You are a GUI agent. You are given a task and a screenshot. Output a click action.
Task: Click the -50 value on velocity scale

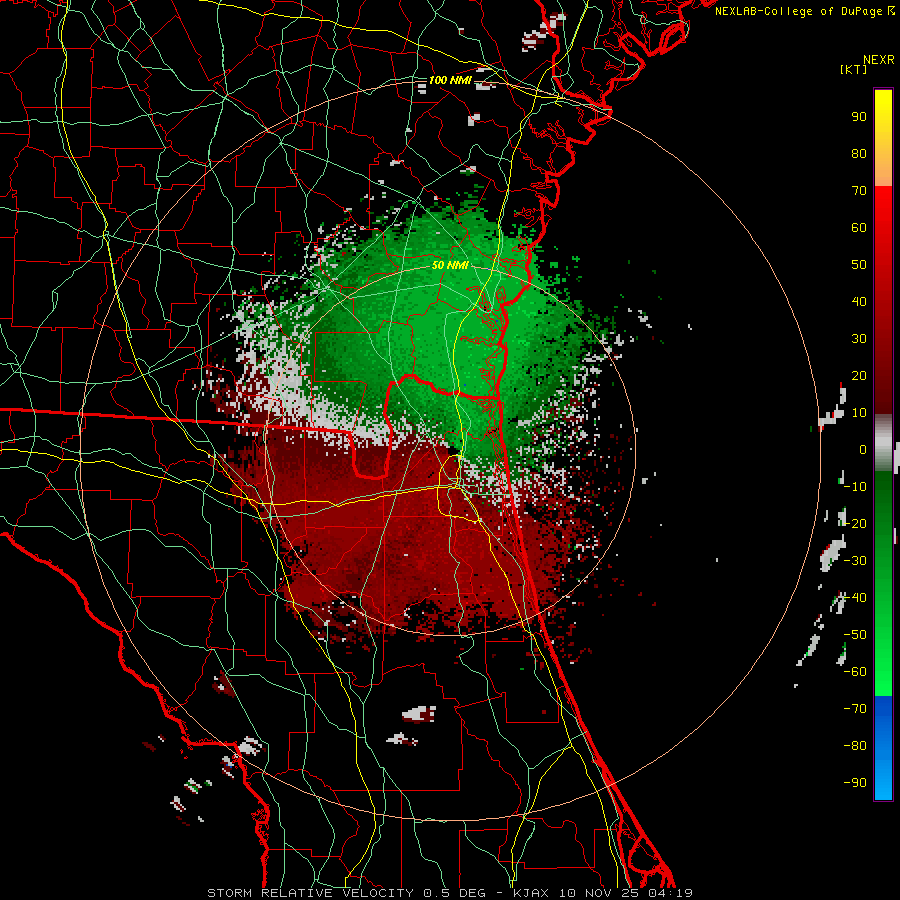855,635
